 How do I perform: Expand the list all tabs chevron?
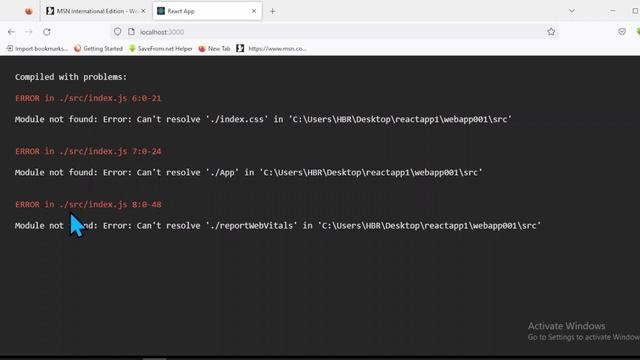(572, 11)
